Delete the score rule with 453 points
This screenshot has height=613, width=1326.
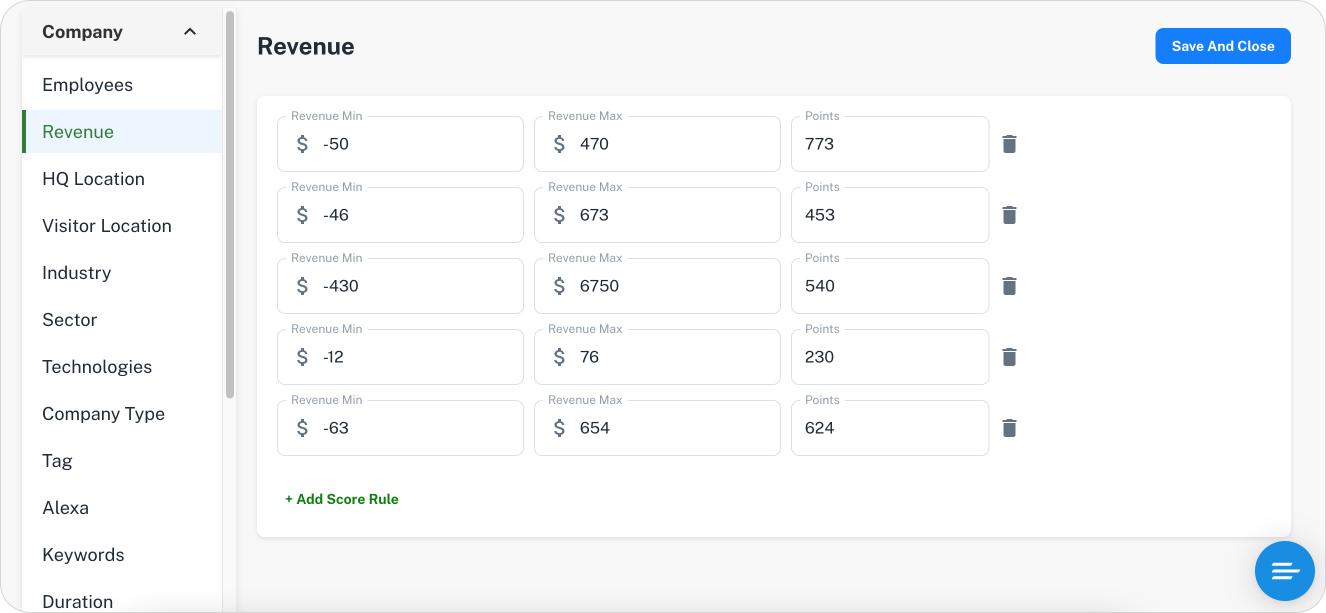point(1009,215)
